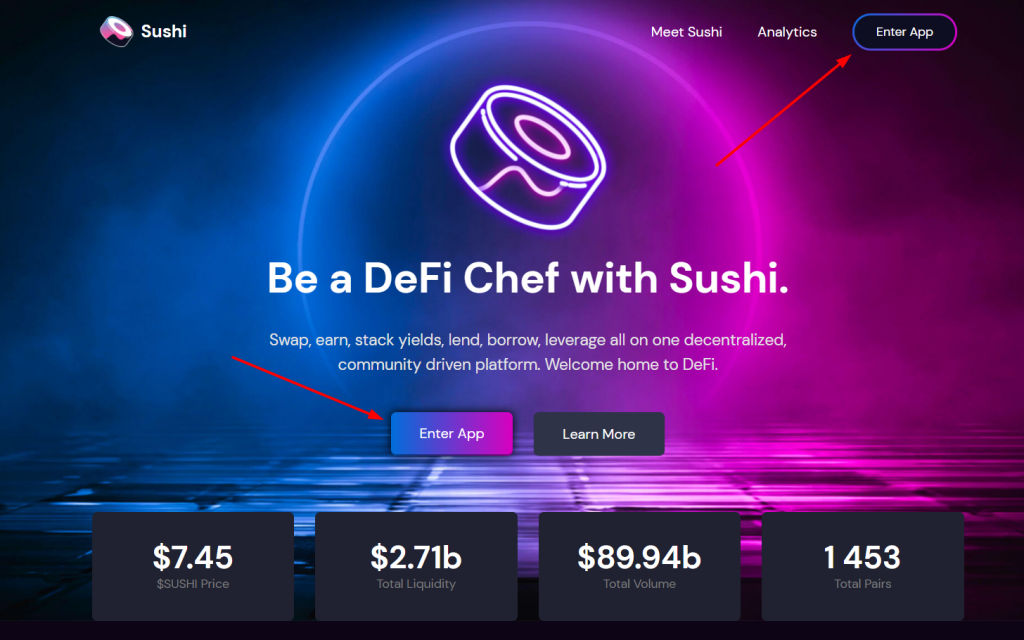Select the $2.71b liquidity value

pos(416,557)
